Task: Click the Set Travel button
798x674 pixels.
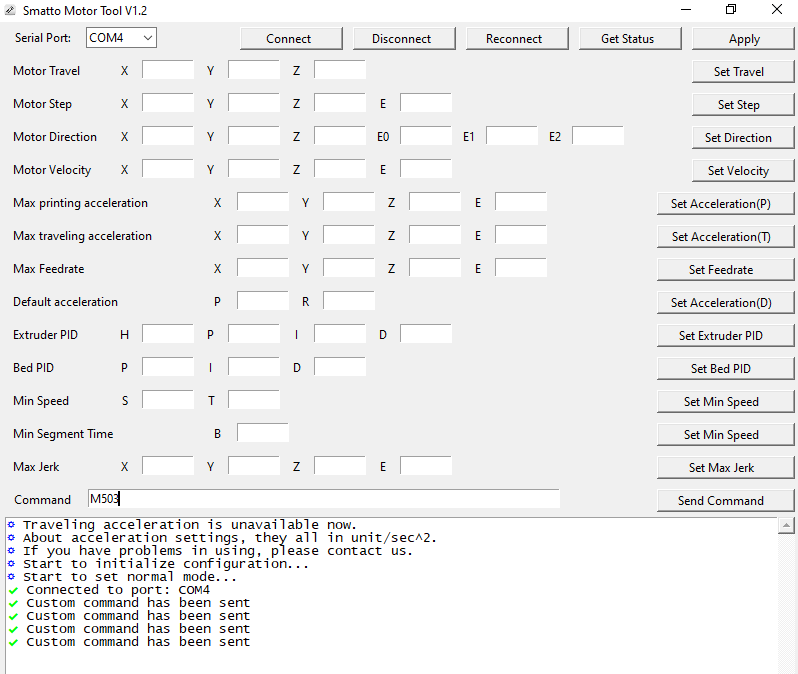Action: [743, 72]
